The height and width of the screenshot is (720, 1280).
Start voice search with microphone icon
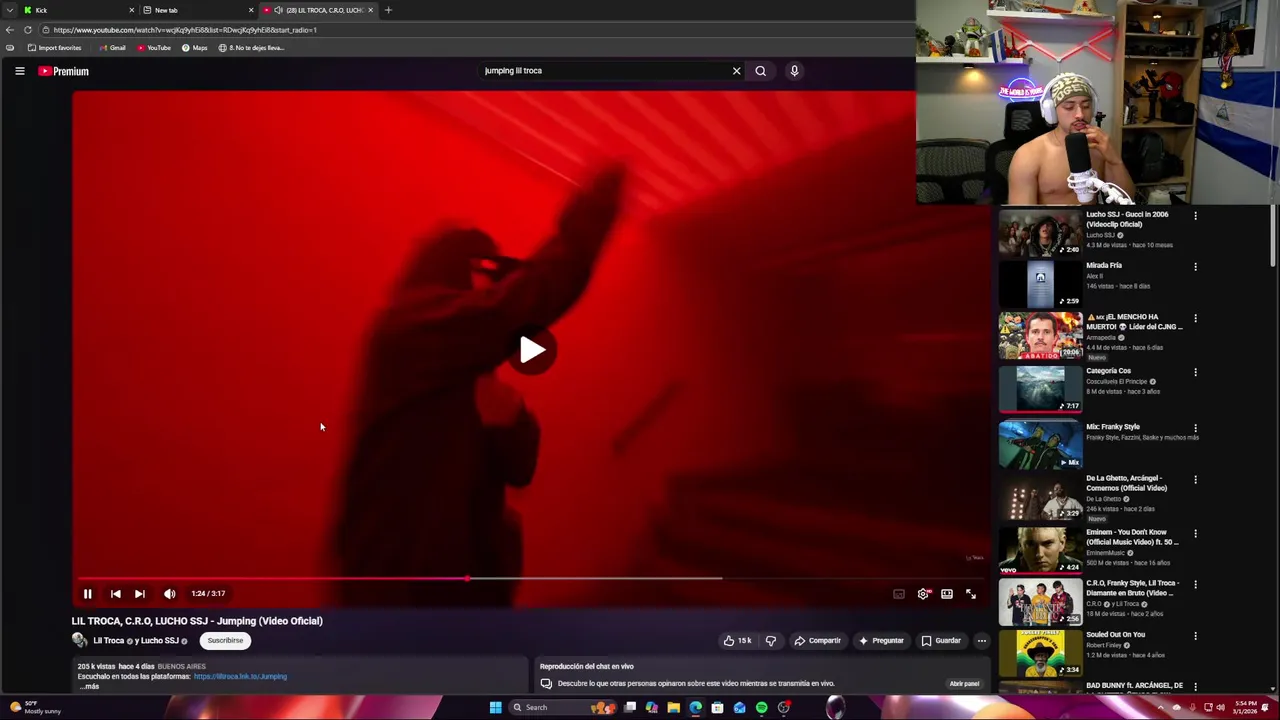tap(794, 71)
